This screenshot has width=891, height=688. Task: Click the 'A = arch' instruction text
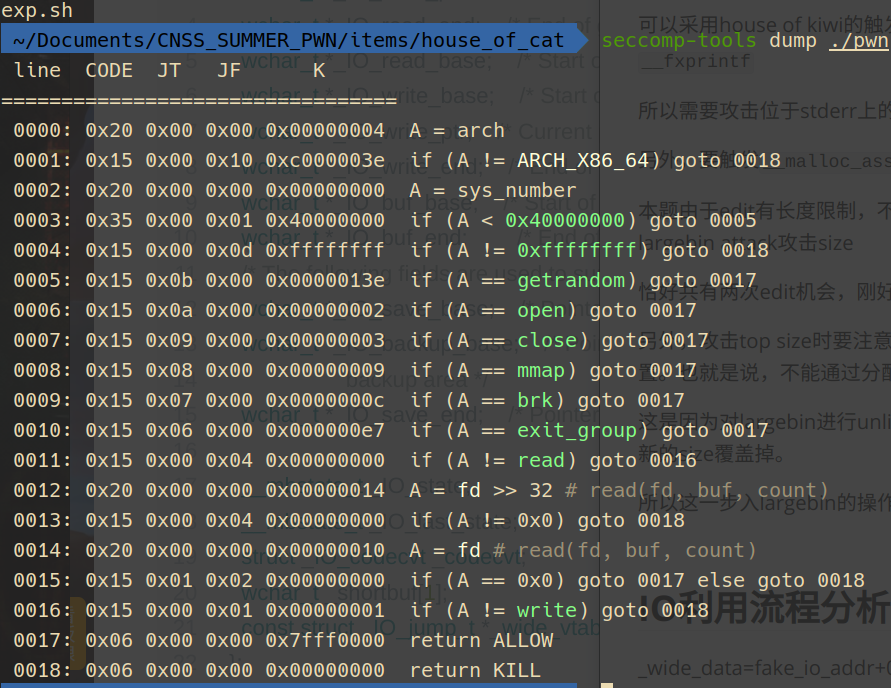tap(457, 131)
